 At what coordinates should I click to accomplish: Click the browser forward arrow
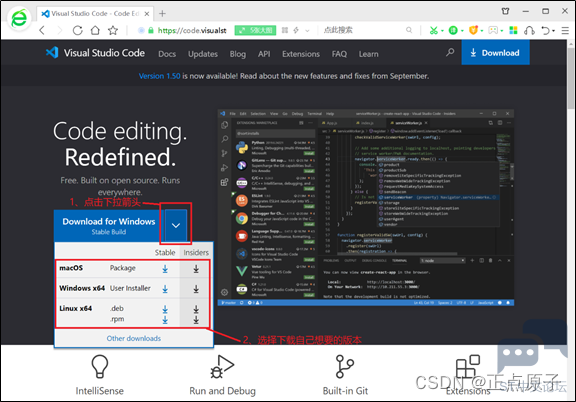point(60,30)
